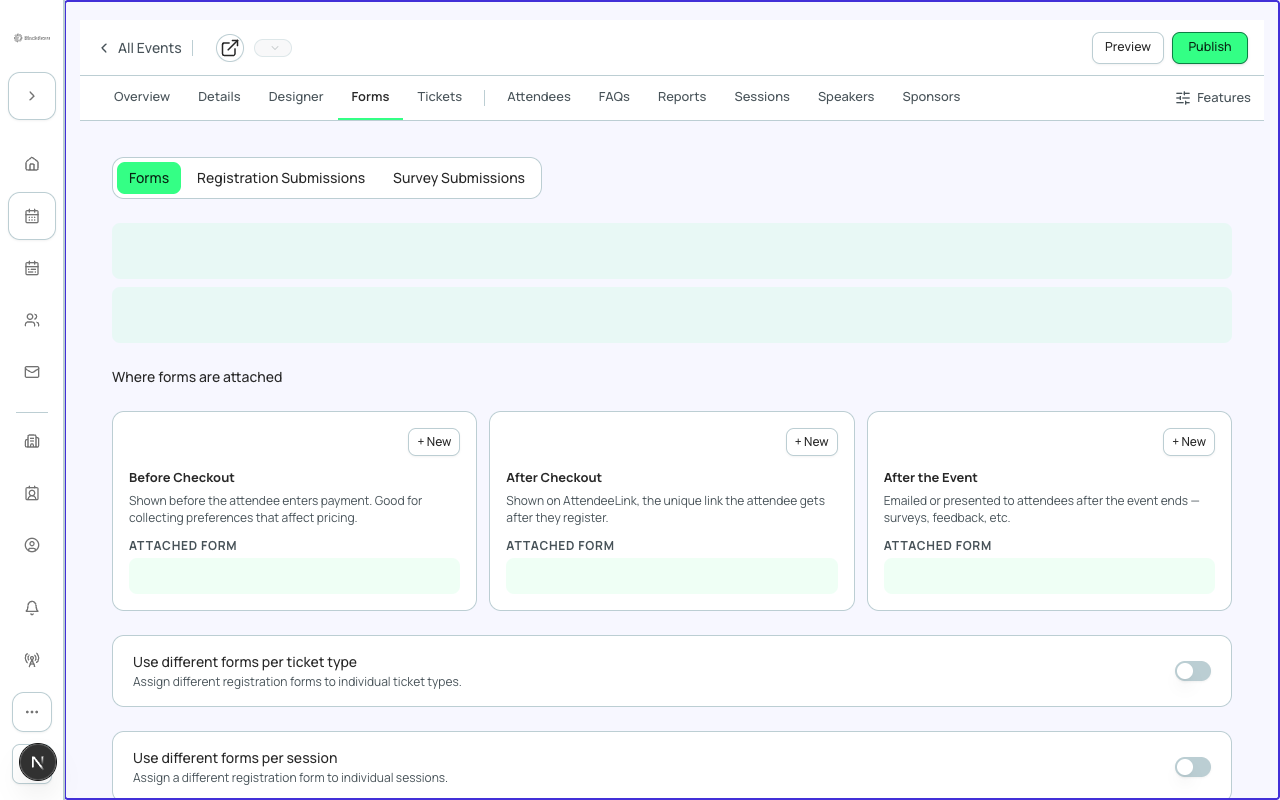Click the green Publish button
Viewport: 1280px width, 800px height.
[1210, 48]
